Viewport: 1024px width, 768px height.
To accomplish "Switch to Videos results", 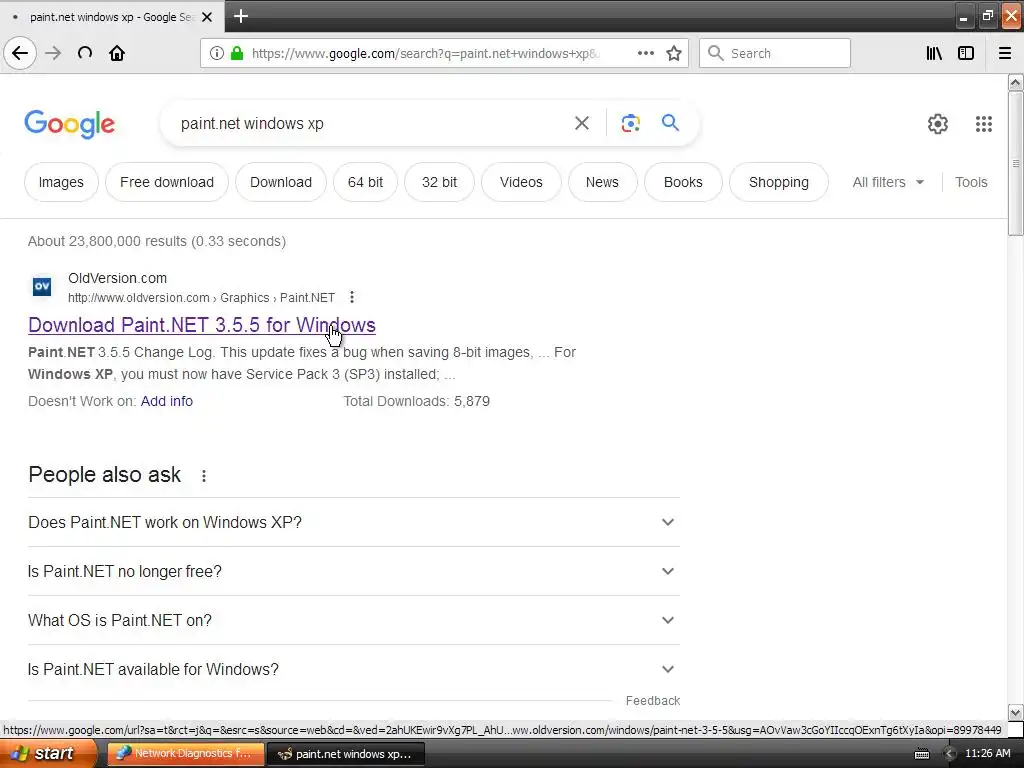I will click(521, 182).
